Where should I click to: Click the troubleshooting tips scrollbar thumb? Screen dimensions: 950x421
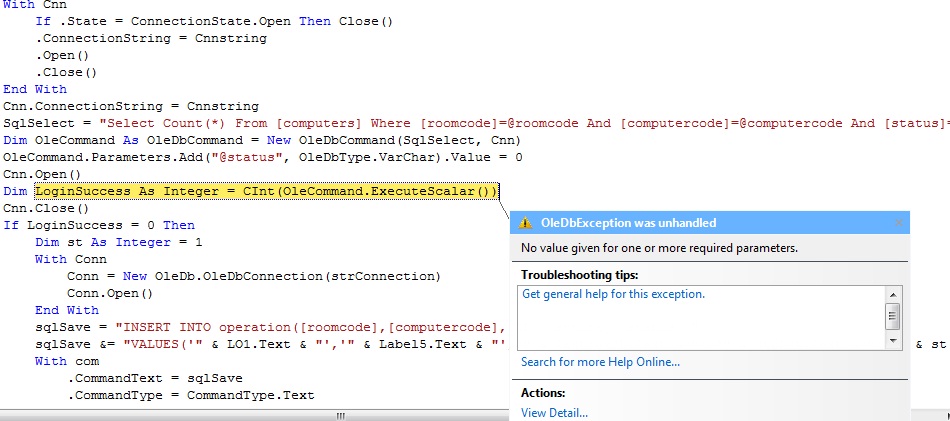[x=893, y=316]
